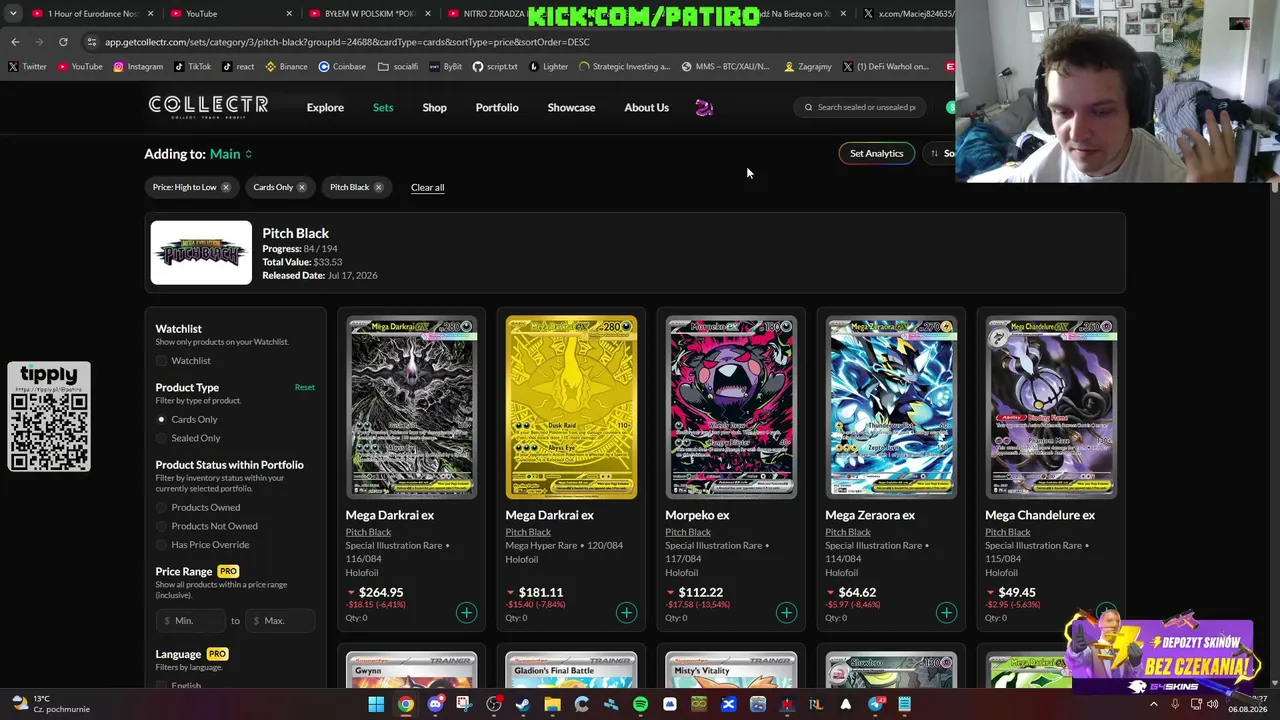Open Steam from the taskbar

523,704
